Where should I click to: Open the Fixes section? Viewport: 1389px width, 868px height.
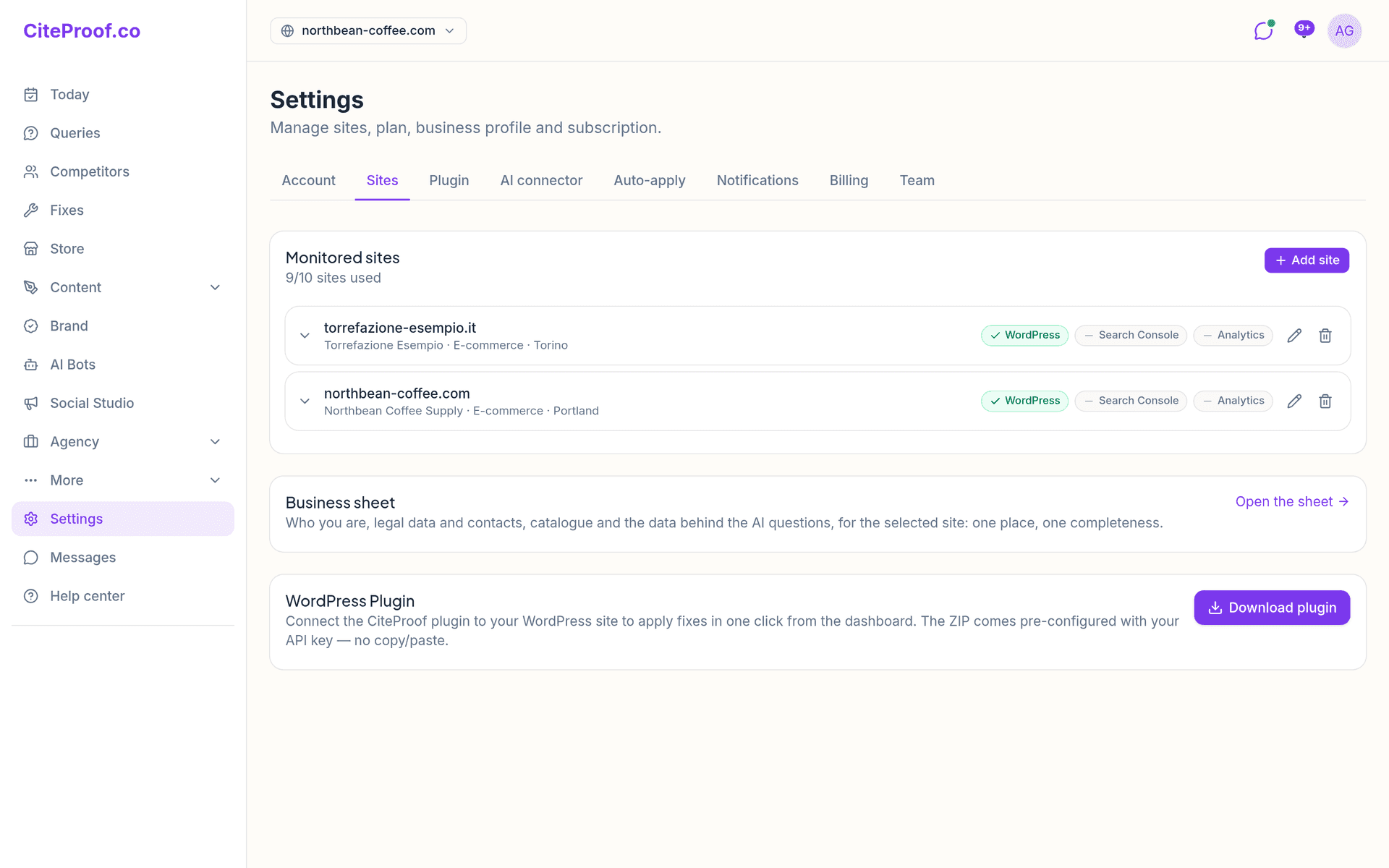pyautogui.click(x=123, y=210)
